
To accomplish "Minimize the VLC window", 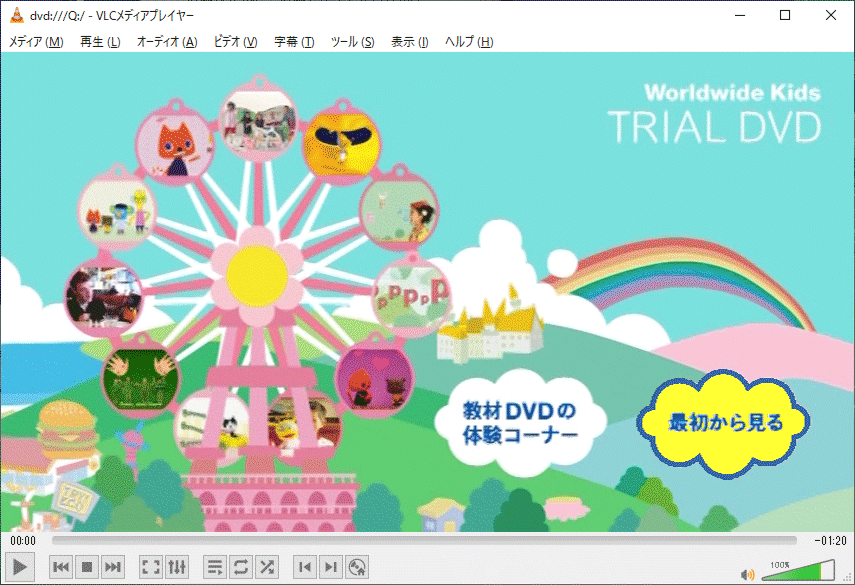I will [x=740, y=15].
